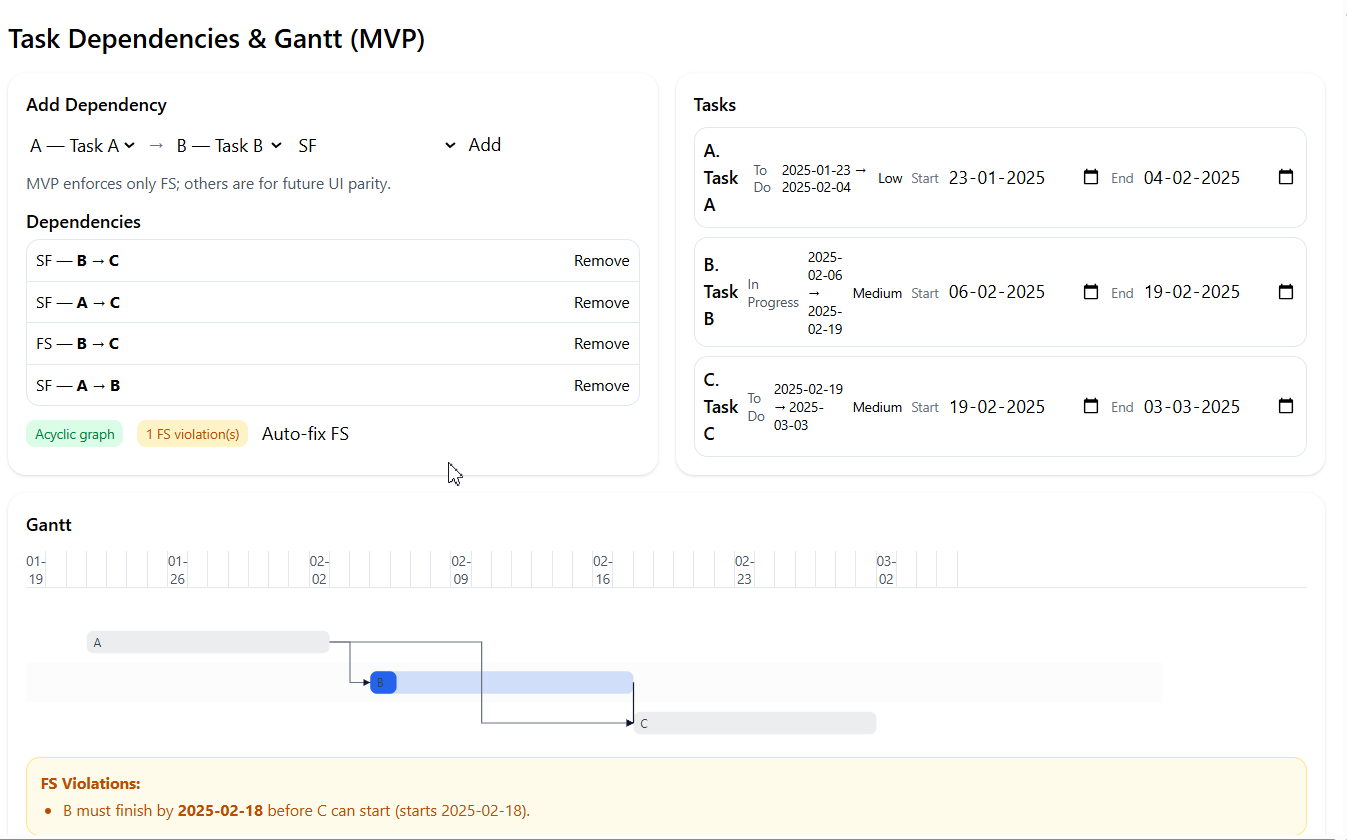Open calendar picker for Task A start date
The width and height of the screenshot is (1347, 840).
click(1090, 177)
